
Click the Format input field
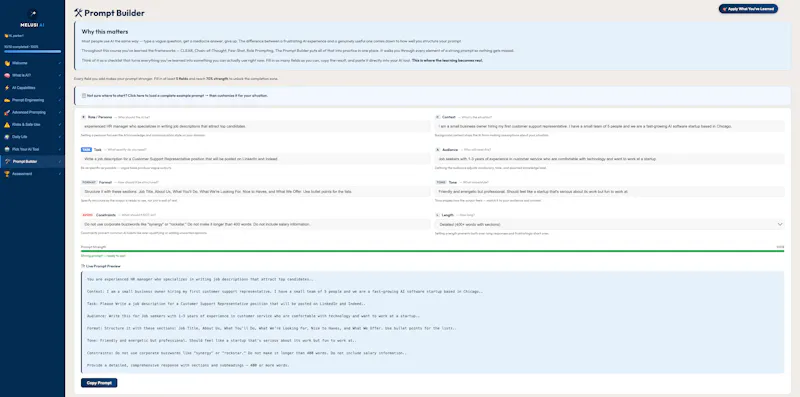pyautogui.click(x=255, y=191)
